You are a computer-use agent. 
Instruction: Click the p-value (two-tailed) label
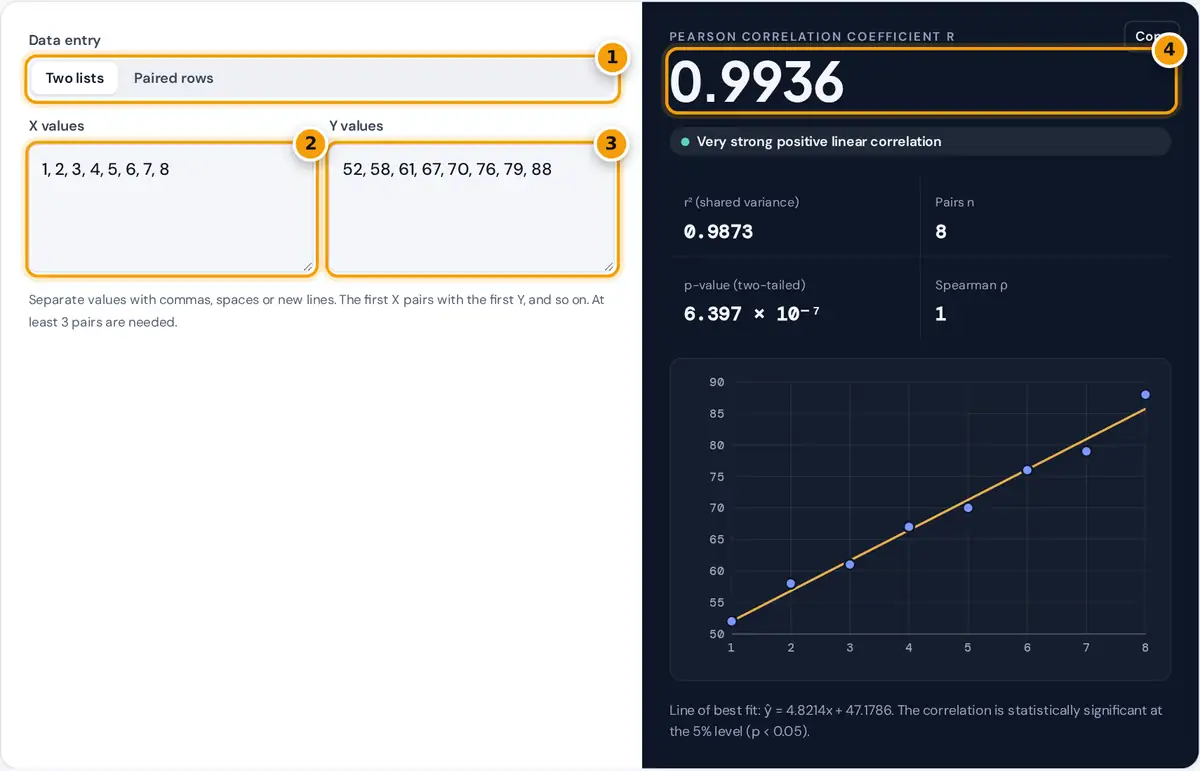point(745,285)
